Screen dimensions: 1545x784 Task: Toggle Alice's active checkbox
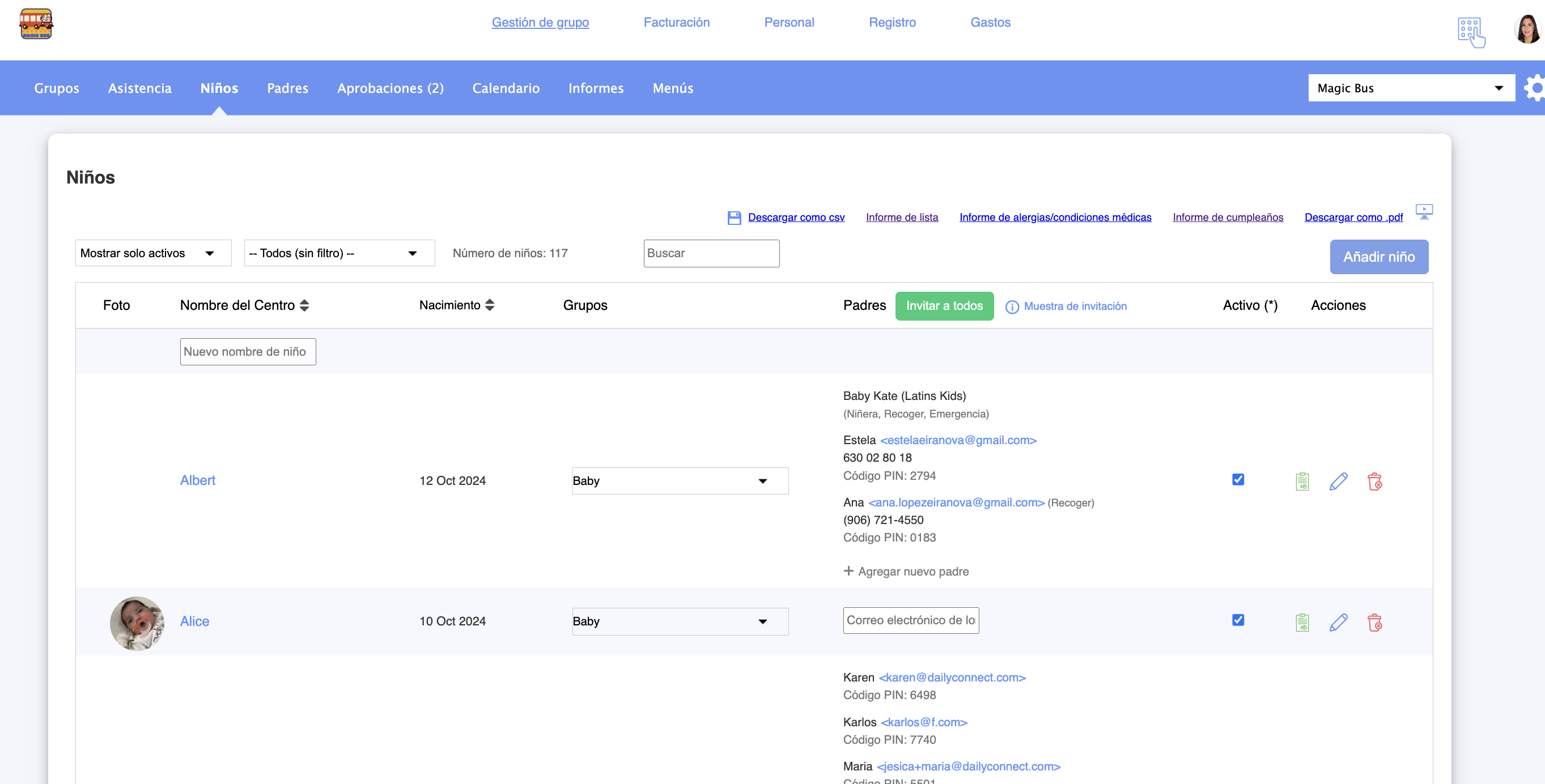tap(1238, 620)
